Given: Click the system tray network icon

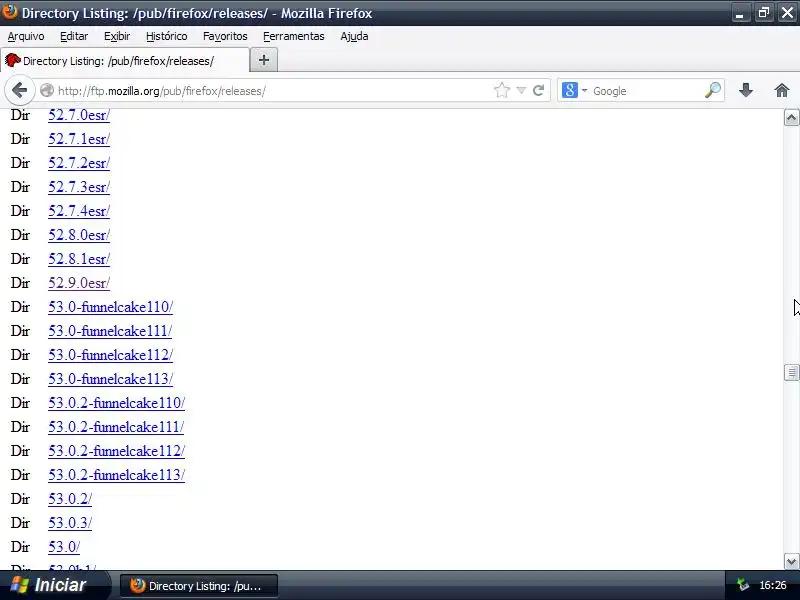Looking at the screenshot, I should point(742,585).
